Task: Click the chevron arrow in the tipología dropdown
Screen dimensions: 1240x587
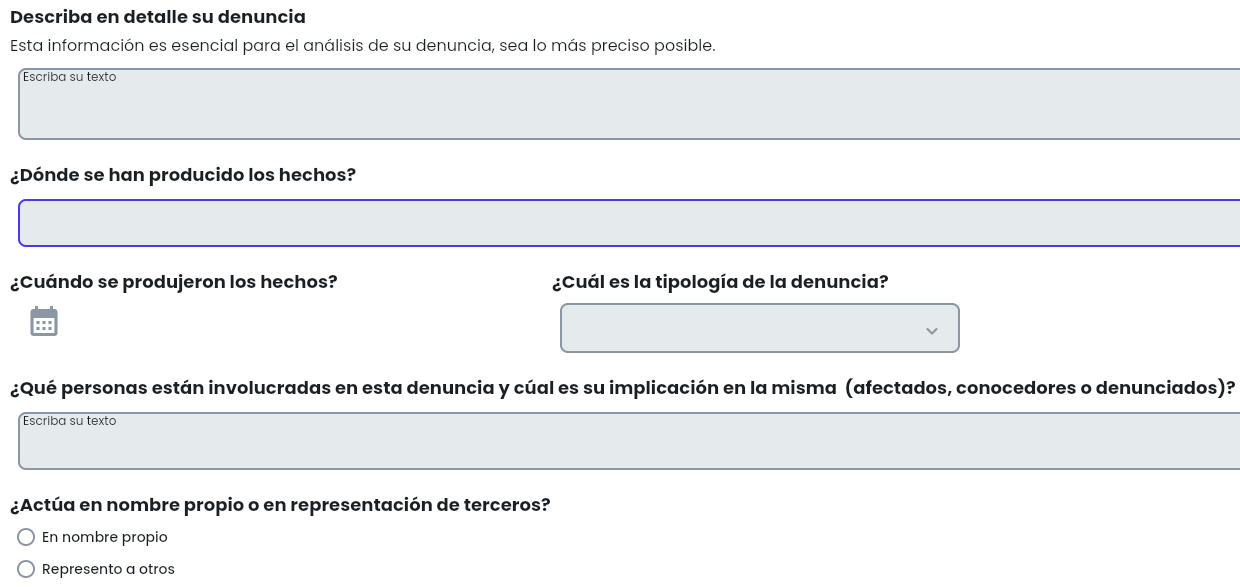Action: pos(932,331)
